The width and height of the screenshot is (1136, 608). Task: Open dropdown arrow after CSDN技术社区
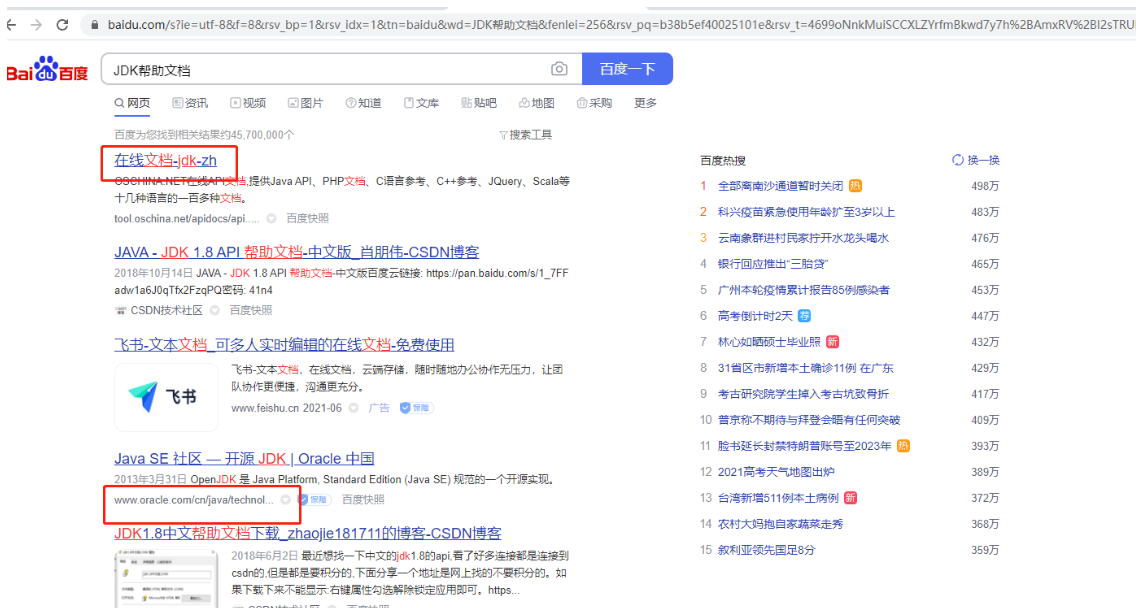click(214, 310)
